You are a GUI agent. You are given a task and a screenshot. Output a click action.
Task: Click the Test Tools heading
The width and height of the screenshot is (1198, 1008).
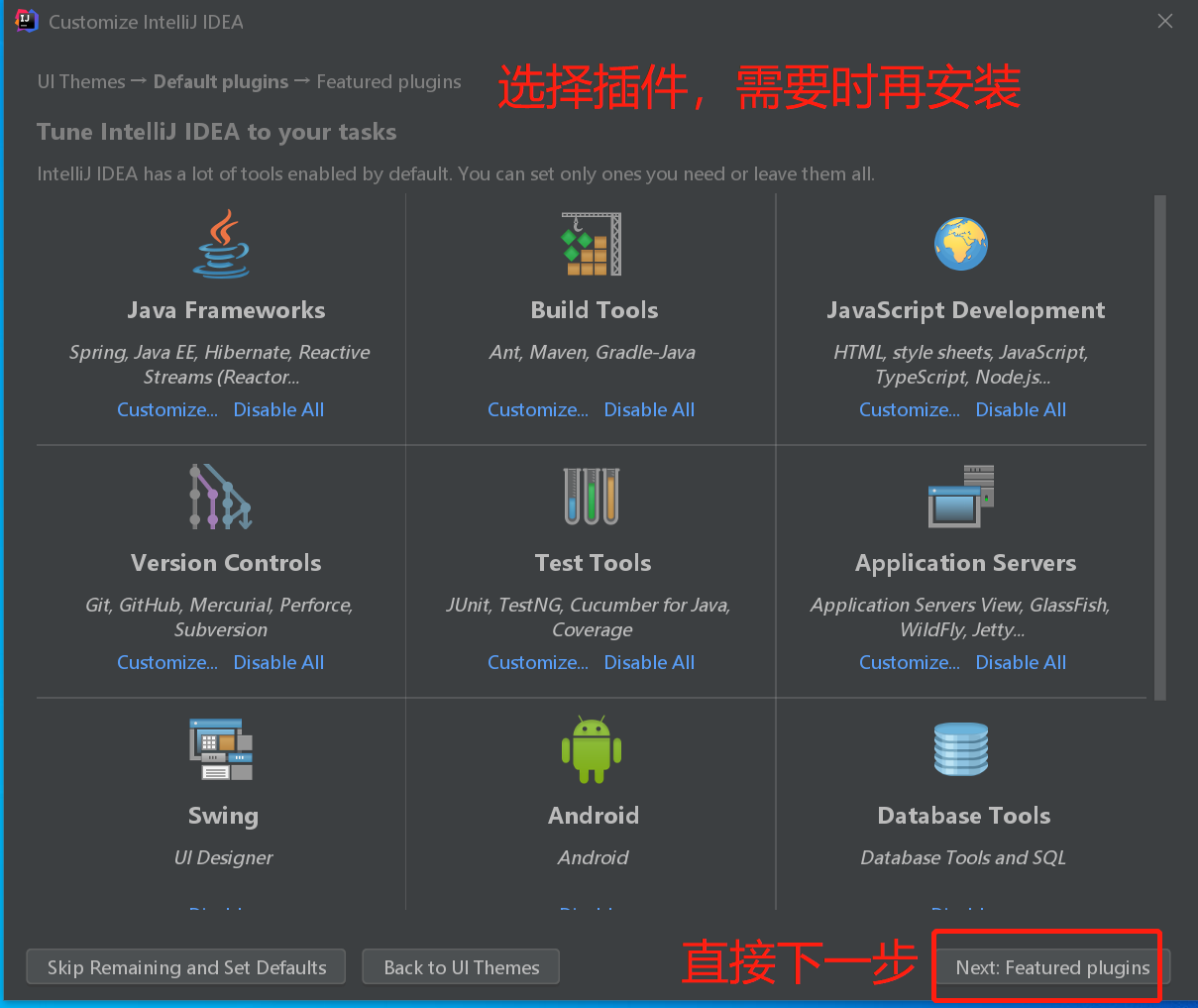(x=594, y=563)
